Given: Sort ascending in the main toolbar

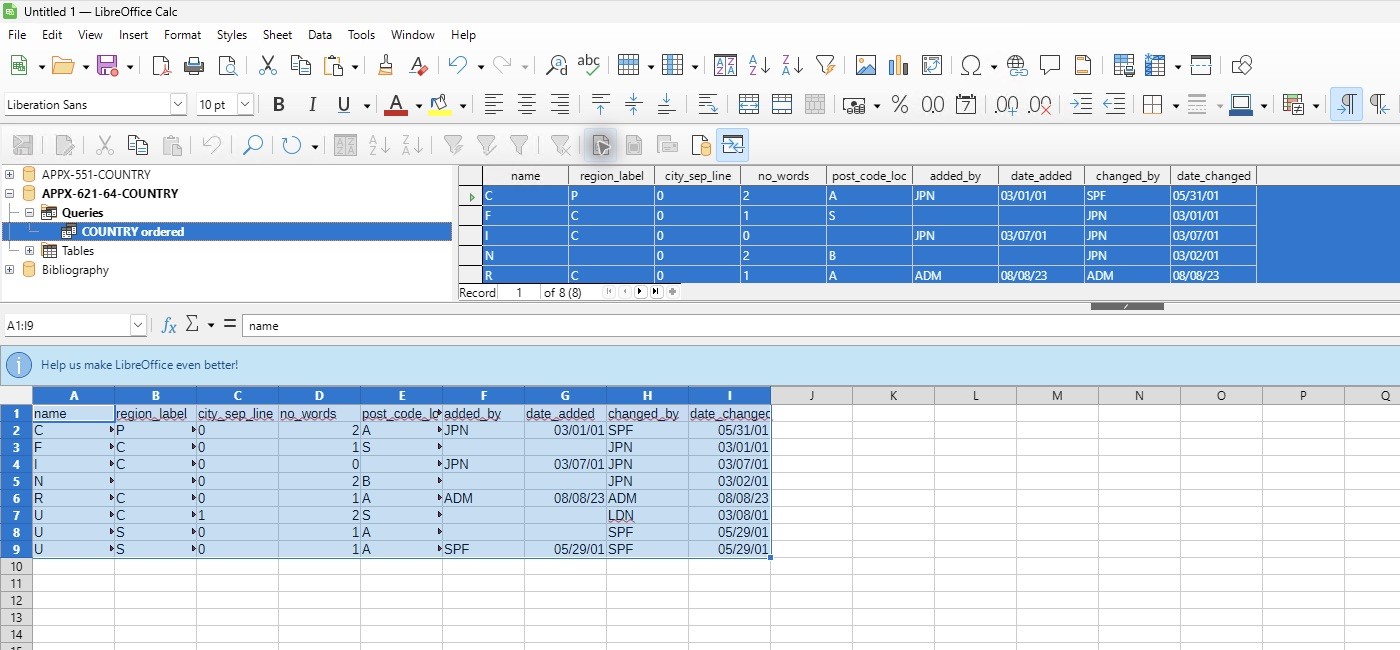Looking at the screenshot, I should 759,65.
